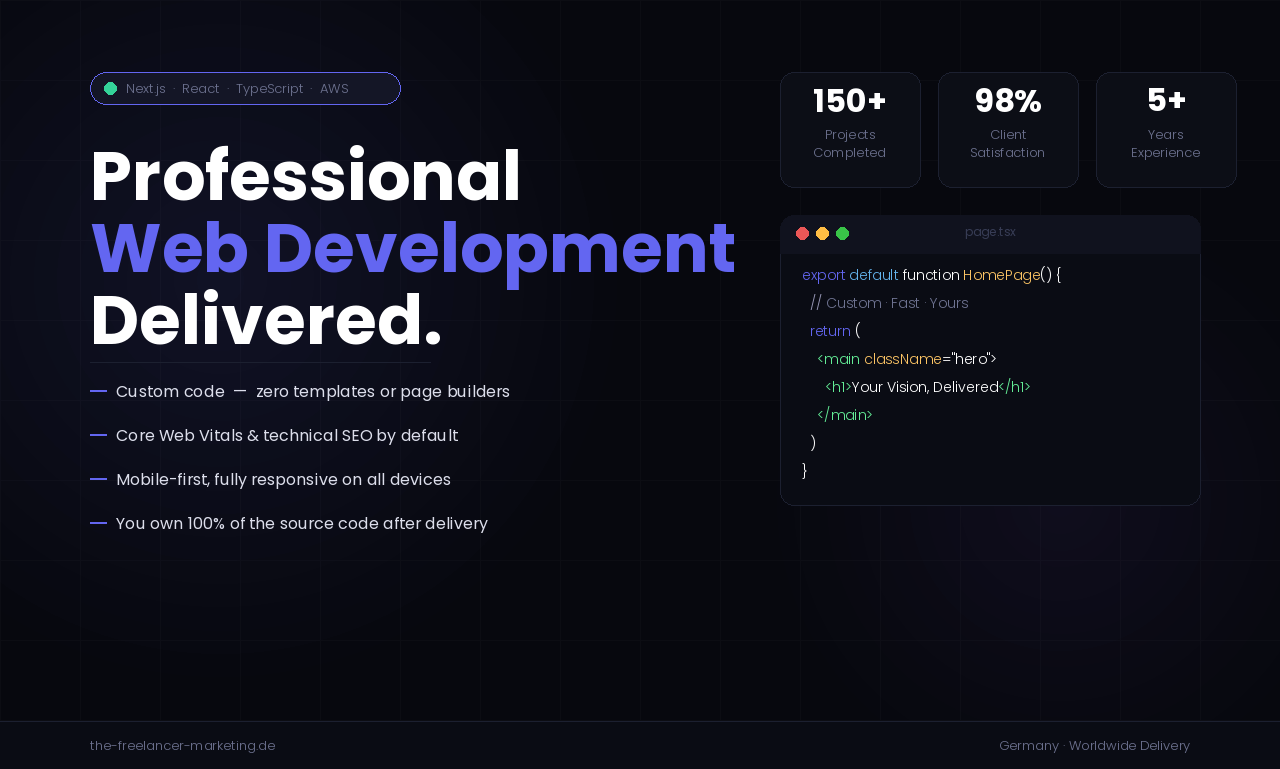Screen dimensions: 1280x769
Task: Click the "Client Satisfaction" caption
Action: tap(1008, 144)
